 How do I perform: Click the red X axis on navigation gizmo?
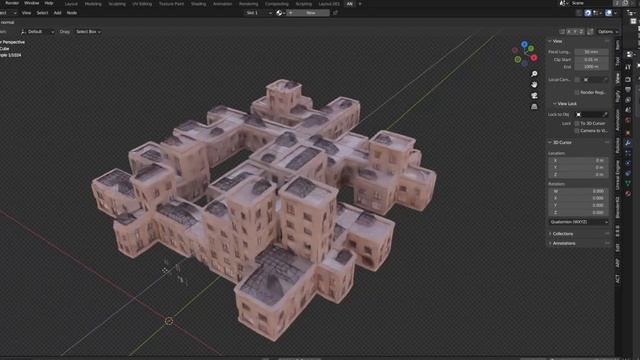[534, 58]
